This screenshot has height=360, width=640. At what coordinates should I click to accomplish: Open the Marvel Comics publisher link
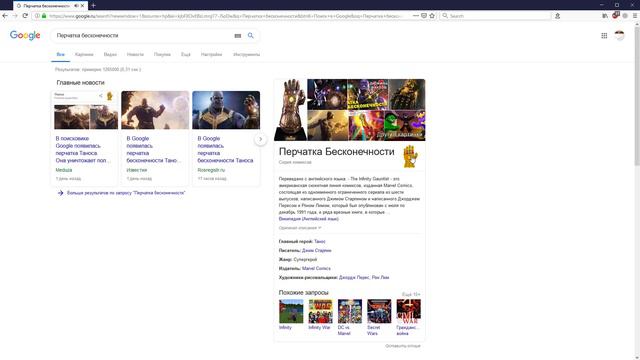[x=316, y=269]
